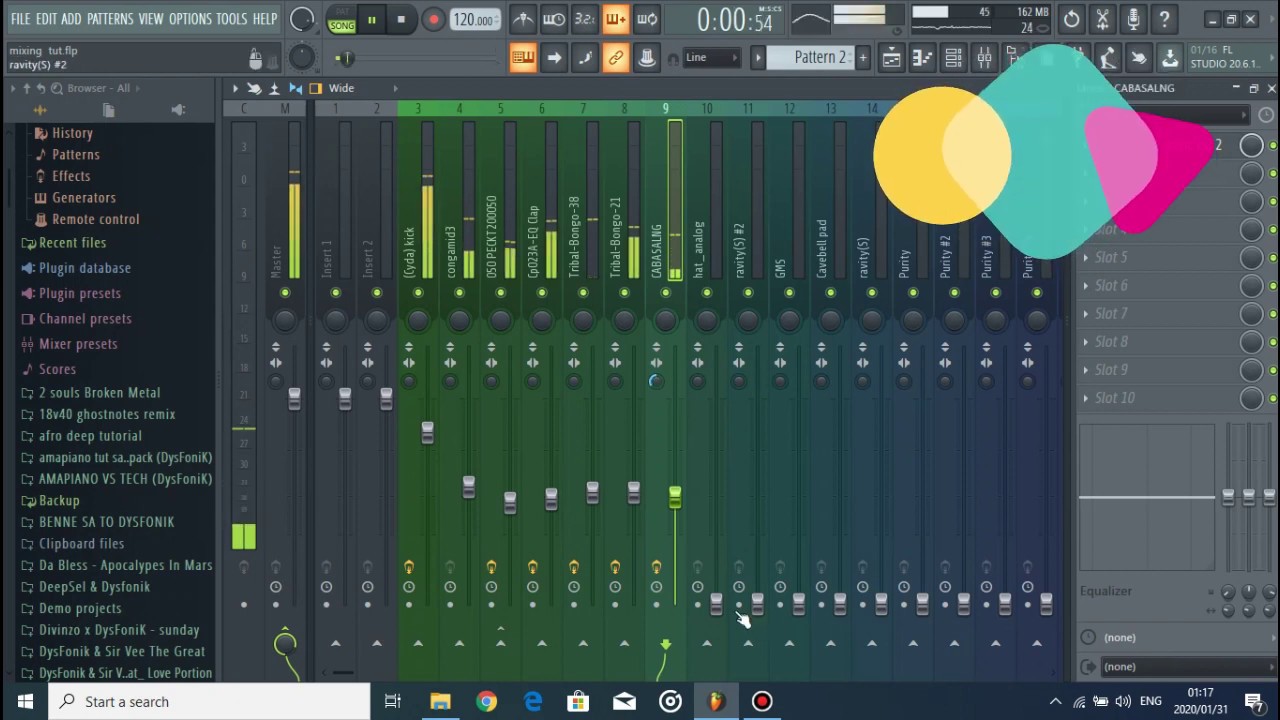This screenshot has height=720, width=1280.
Task: Expand Slot 9 menu arrow
Action: point(1086,370)
